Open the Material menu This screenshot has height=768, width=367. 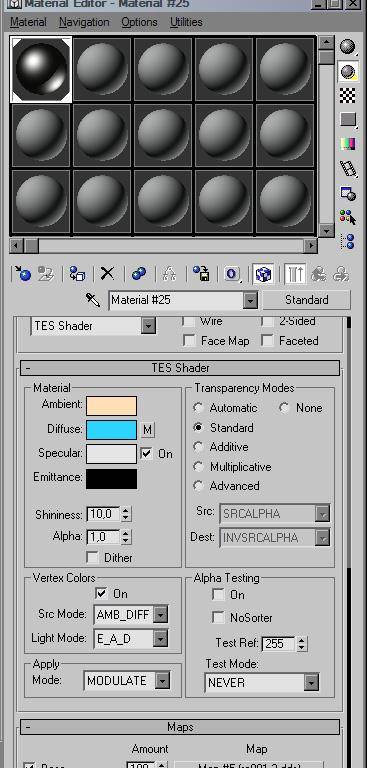point(28,23)
